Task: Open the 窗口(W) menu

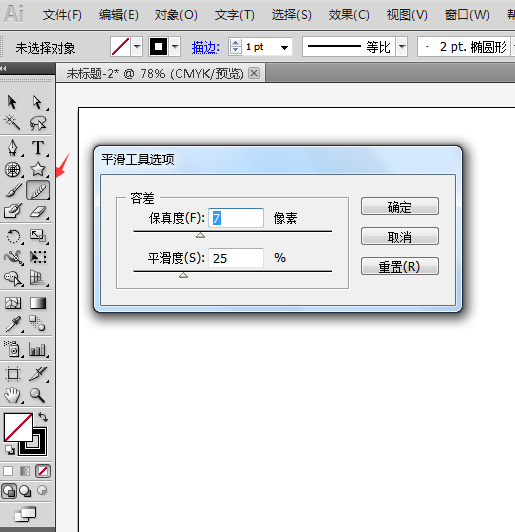Action: click(467, 15)
